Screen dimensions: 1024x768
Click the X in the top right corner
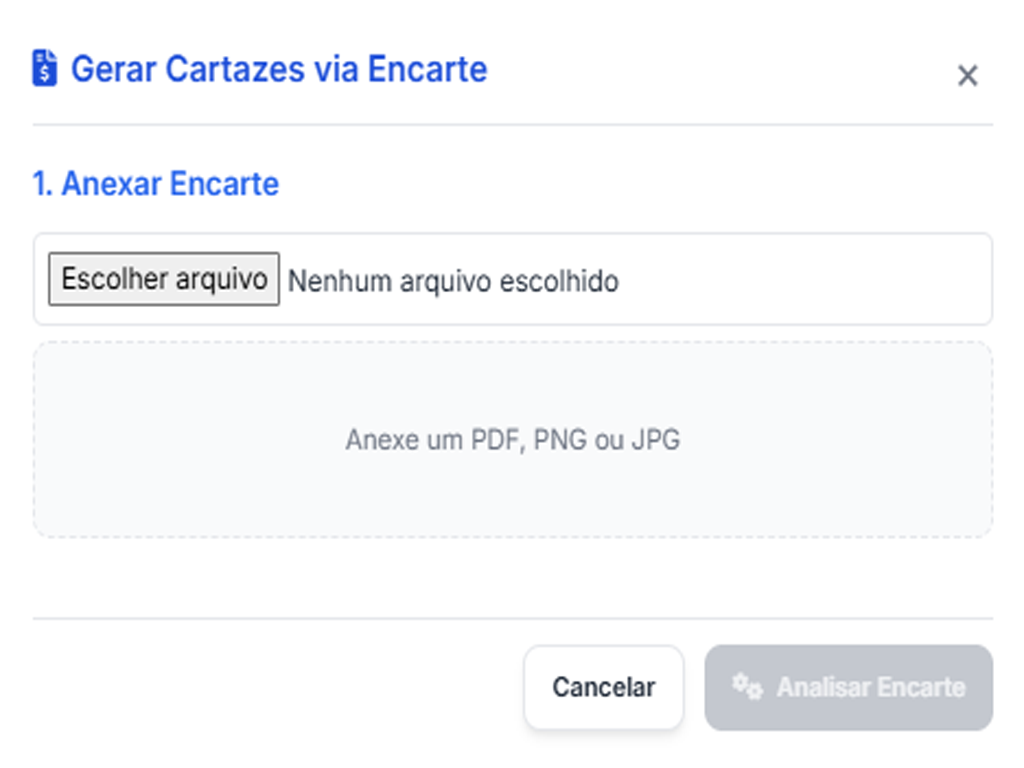(967, 75)
